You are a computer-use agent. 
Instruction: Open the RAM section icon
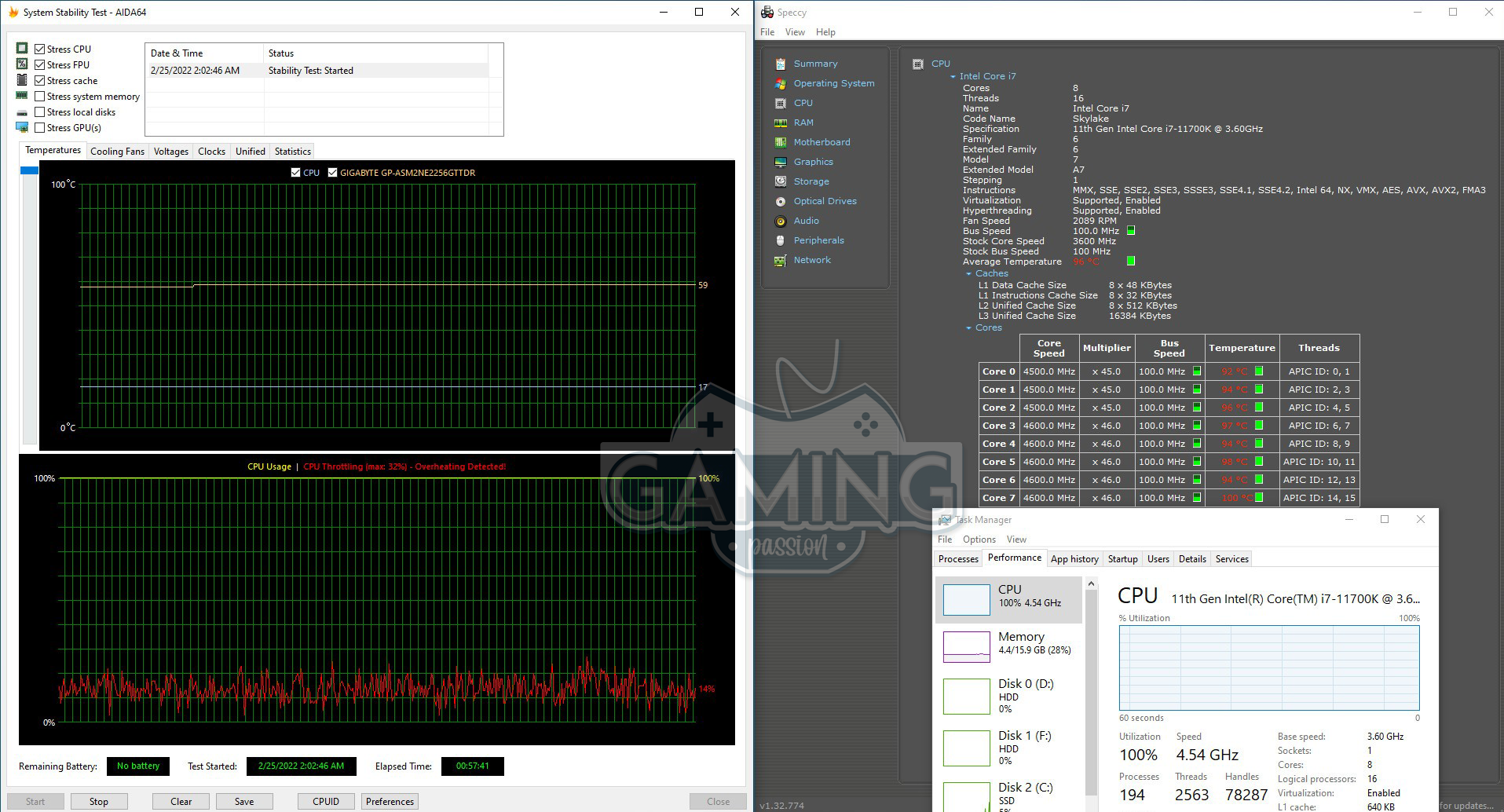pos(780,123)
